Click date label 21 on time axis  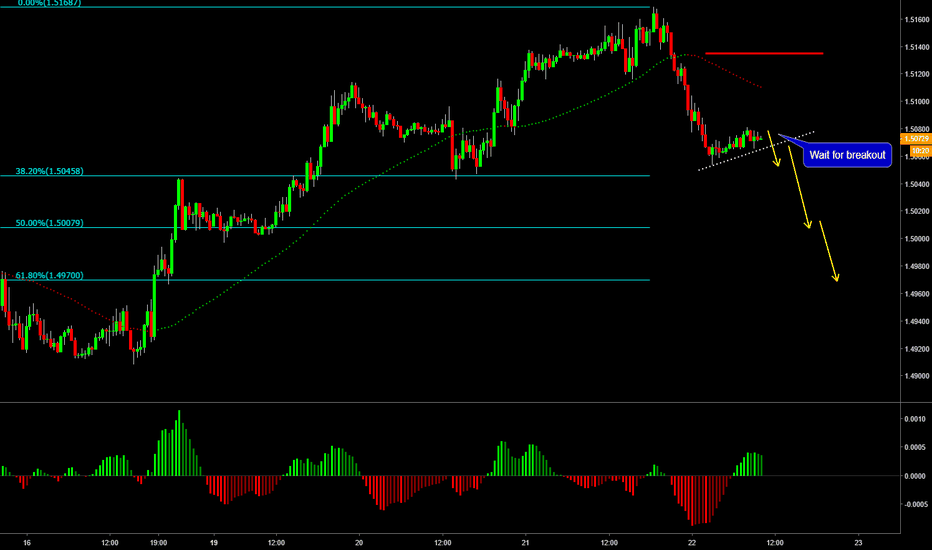pyautogui.click(x=525, y=543)
